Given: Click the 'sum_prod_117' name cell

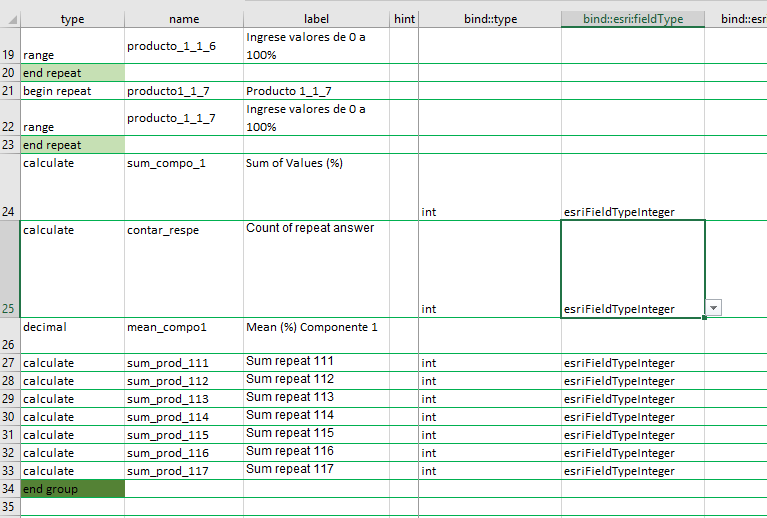Looking at the screenshot, I should click(184, 471).
